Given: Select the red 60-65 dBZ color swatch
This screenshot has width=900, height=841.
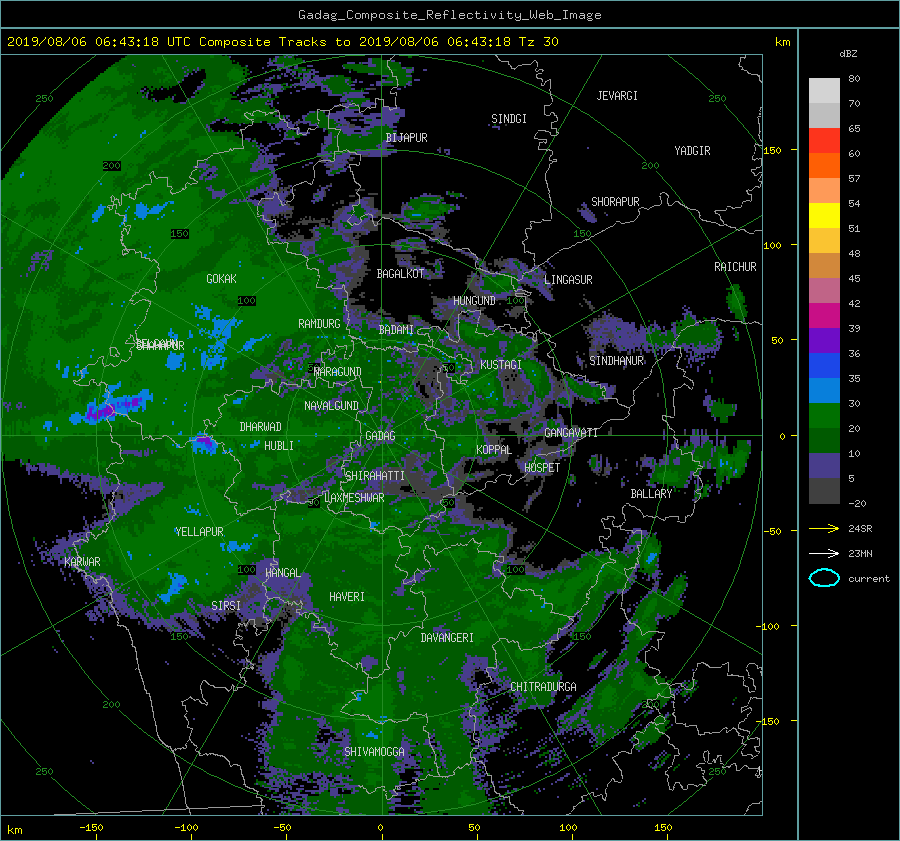Looking at the screenshot, I should click(824, 141).
